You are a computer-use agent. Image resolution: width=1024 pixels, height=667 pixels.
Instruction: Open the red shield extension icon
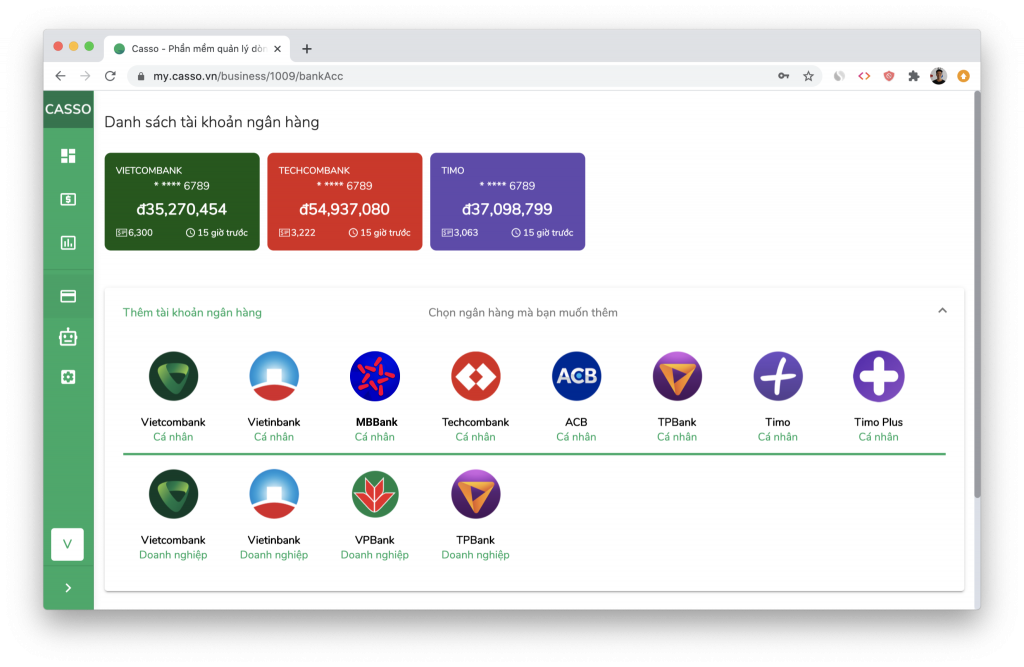(889, 76)
